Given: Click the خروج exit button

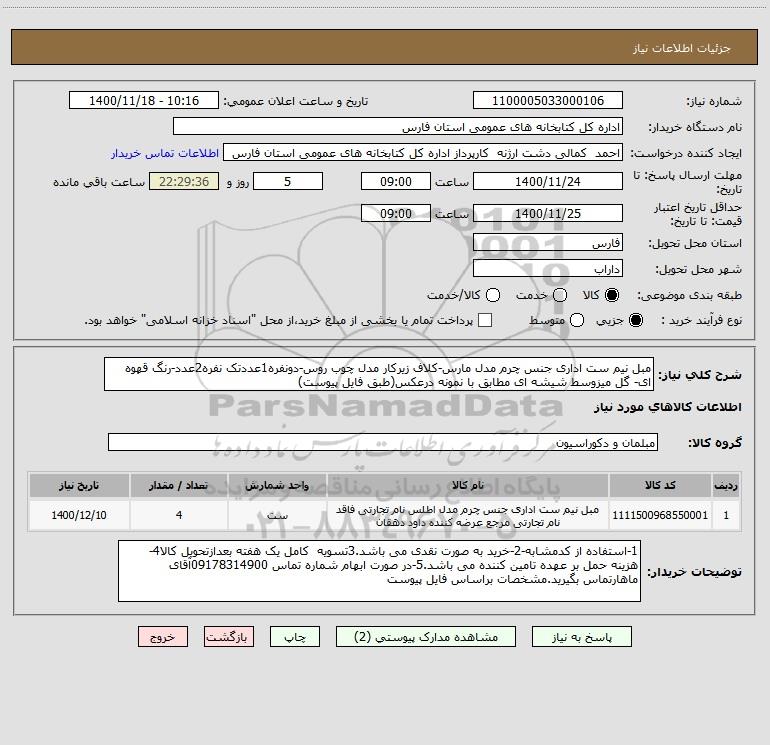Looking at the screenshot, I should click(x=163, y=637).
